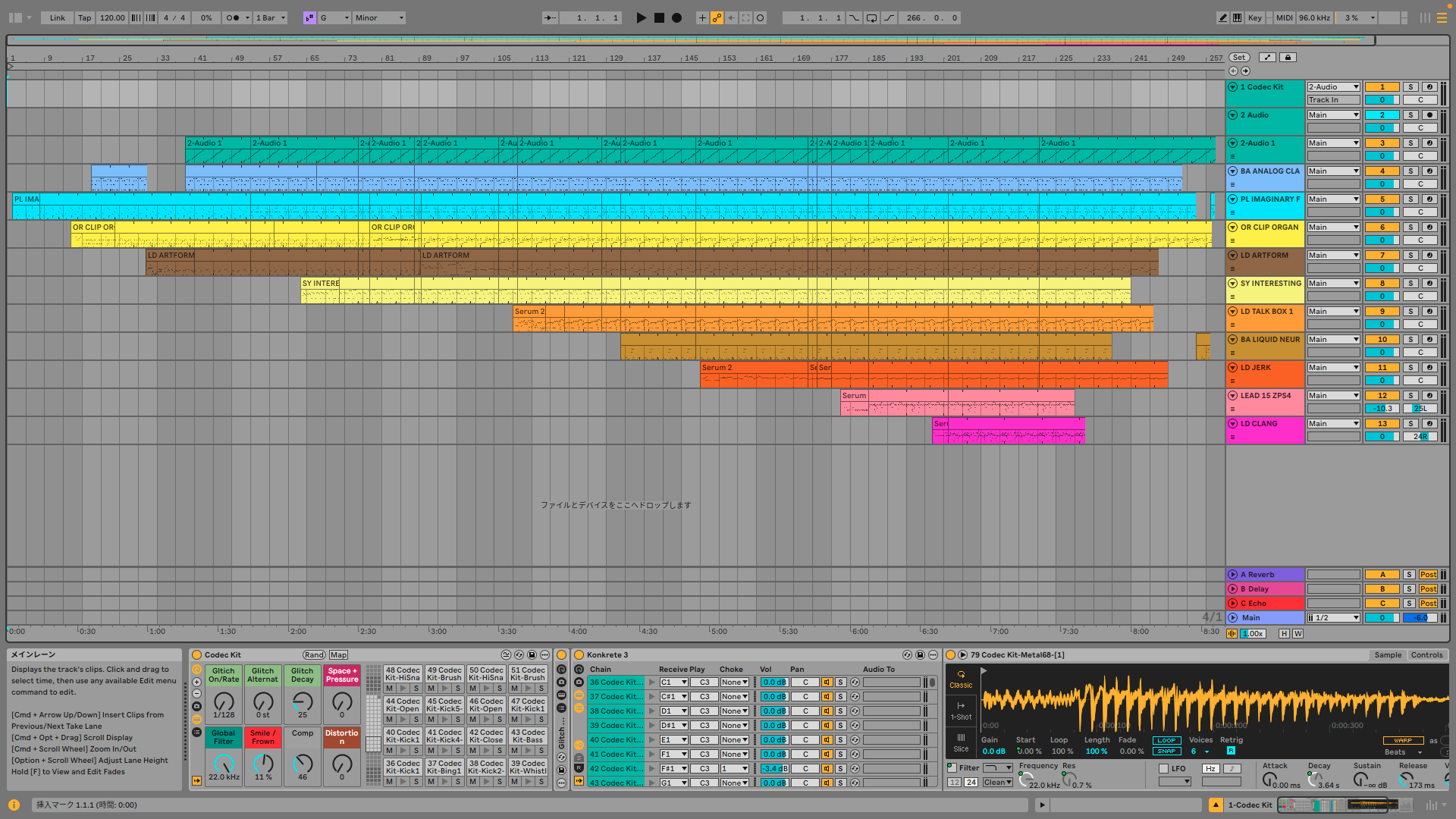The image size is (1456, 819).
Task: Toggle the Retrig R button
Action: (x=1231, y=751)
